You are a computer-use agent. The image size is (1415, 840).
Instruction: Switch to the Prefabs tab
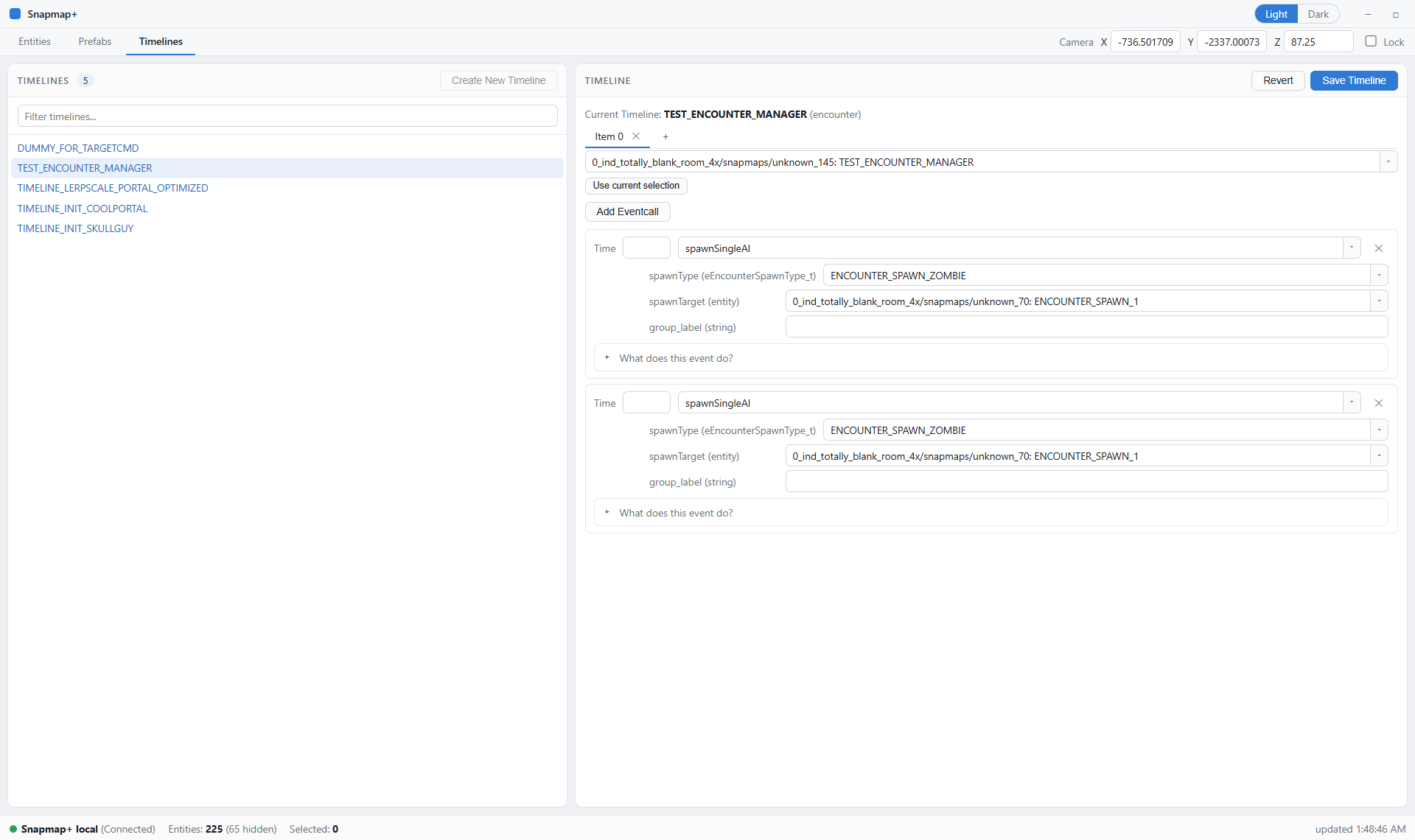(95, 41)
